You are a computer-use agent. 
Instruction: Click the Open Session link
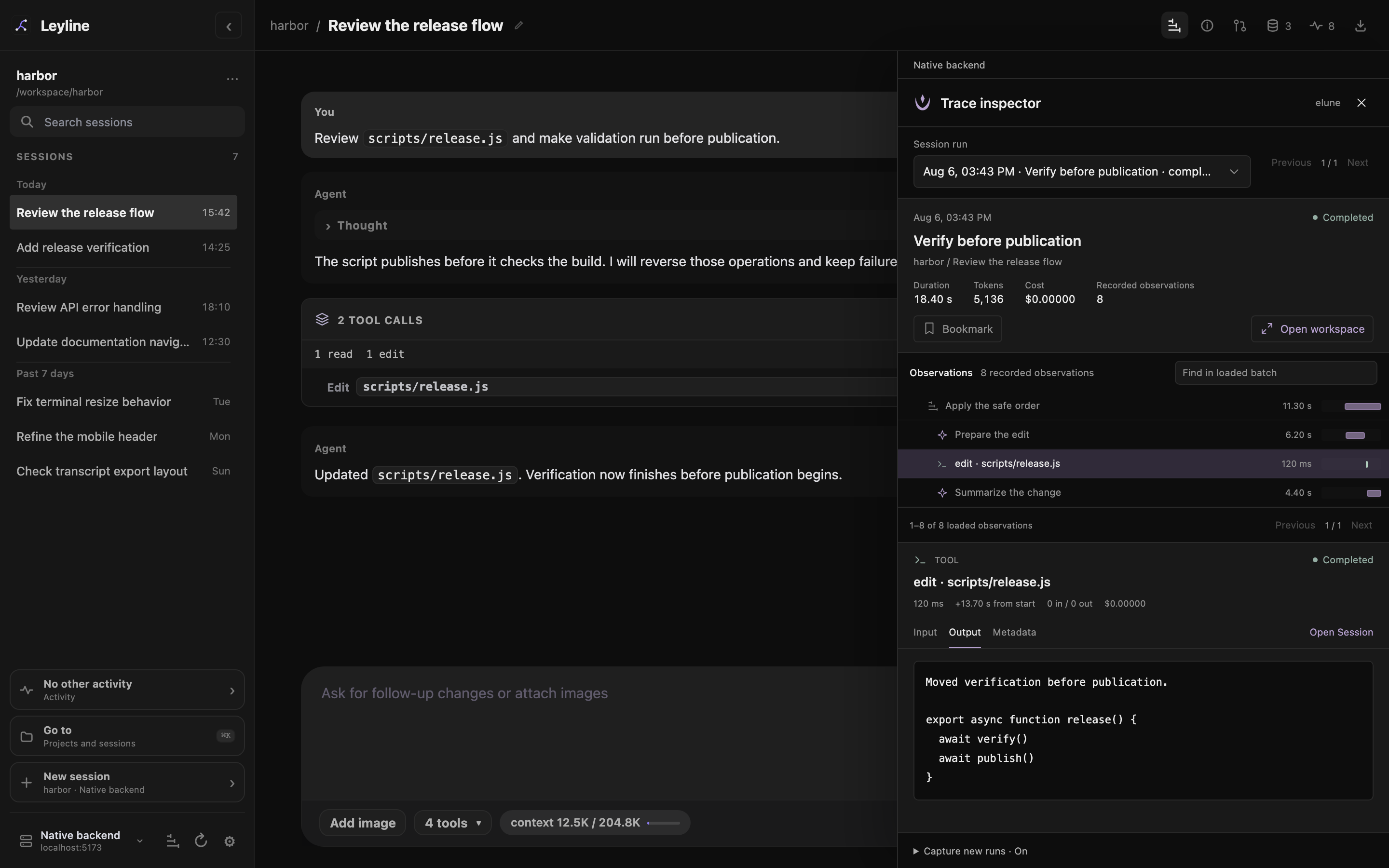click(1341, 632)
